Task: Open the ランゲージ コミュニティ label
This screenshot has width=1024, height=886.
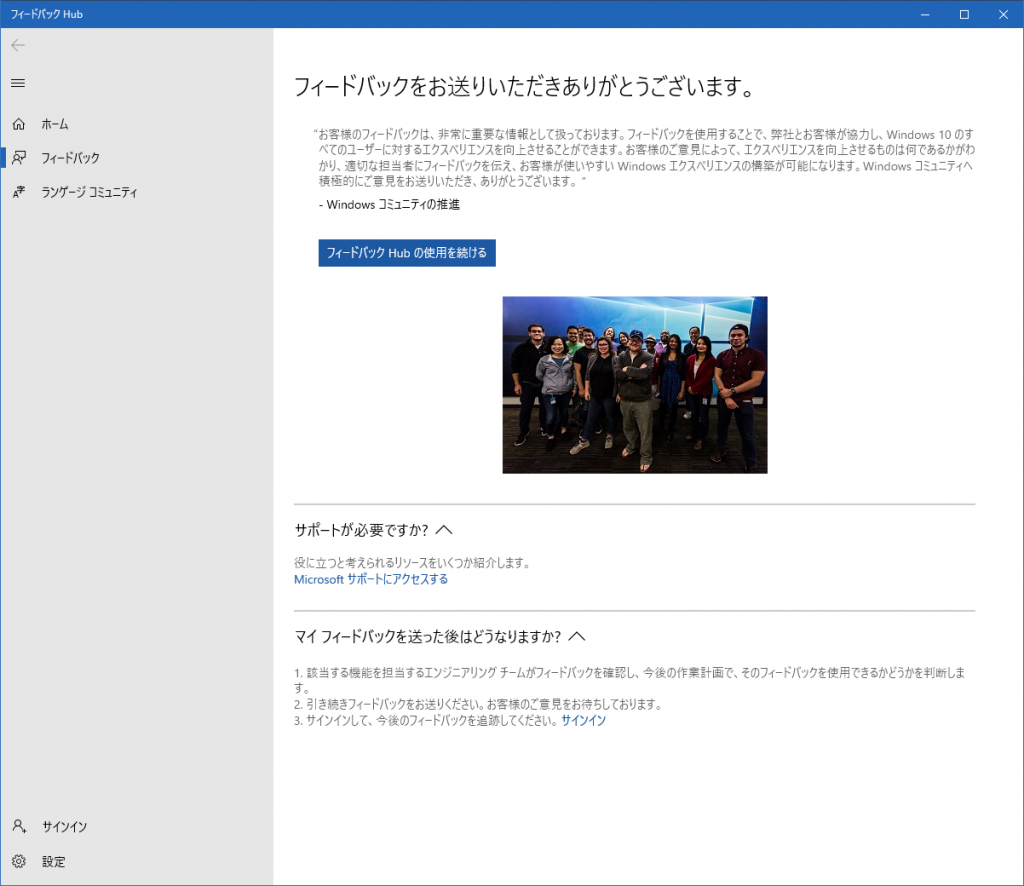Action: [x=89, y=192]
